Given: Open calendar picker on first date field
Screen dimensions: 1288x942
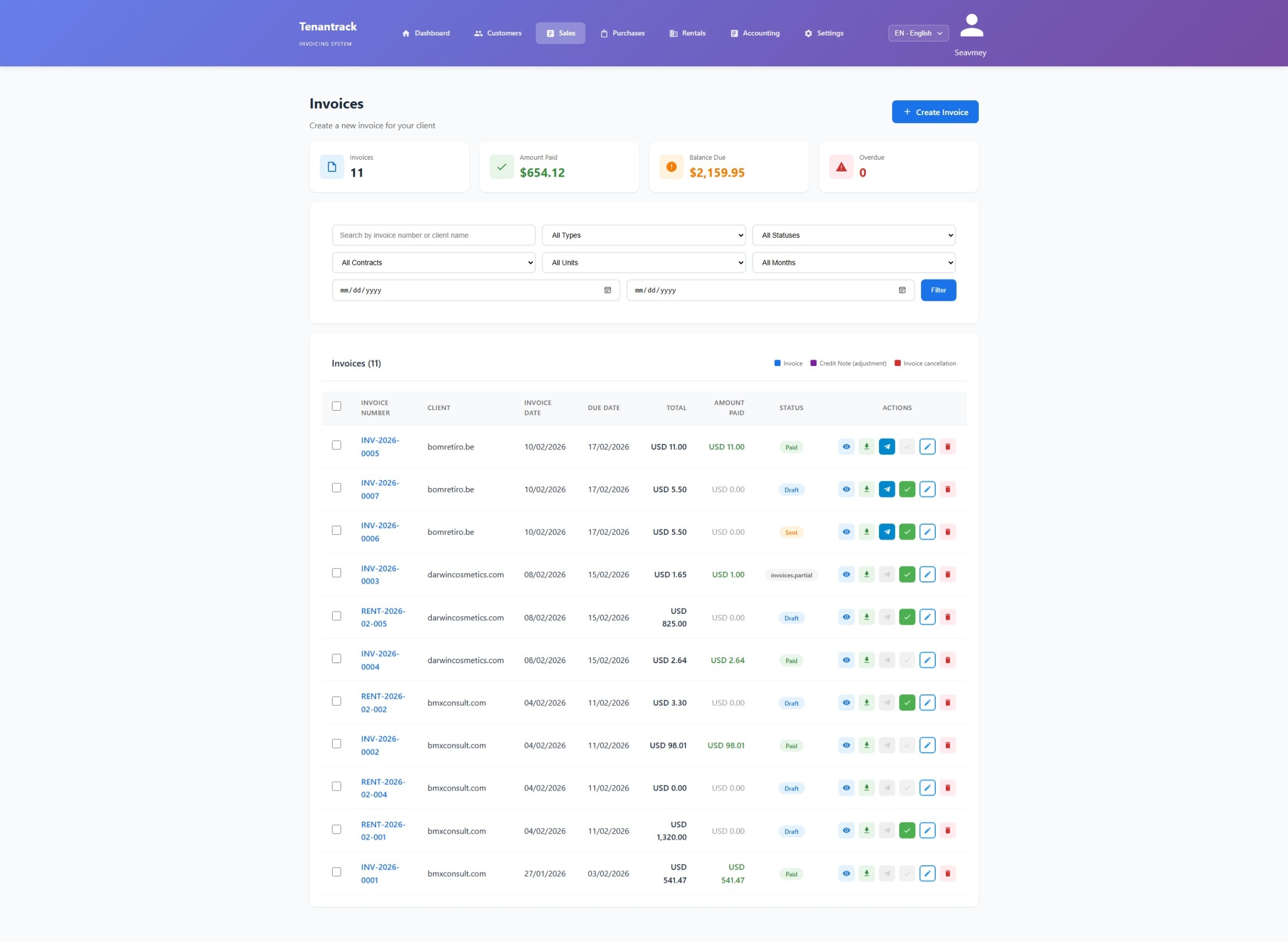Looking at the screenshot, I should 607,290.
